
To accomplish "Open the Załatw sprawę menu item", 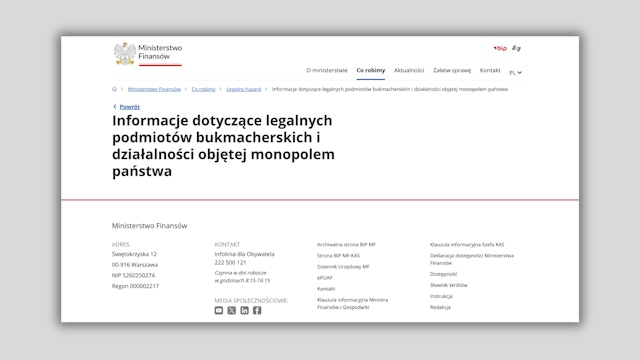I will [x=452, y=70].
